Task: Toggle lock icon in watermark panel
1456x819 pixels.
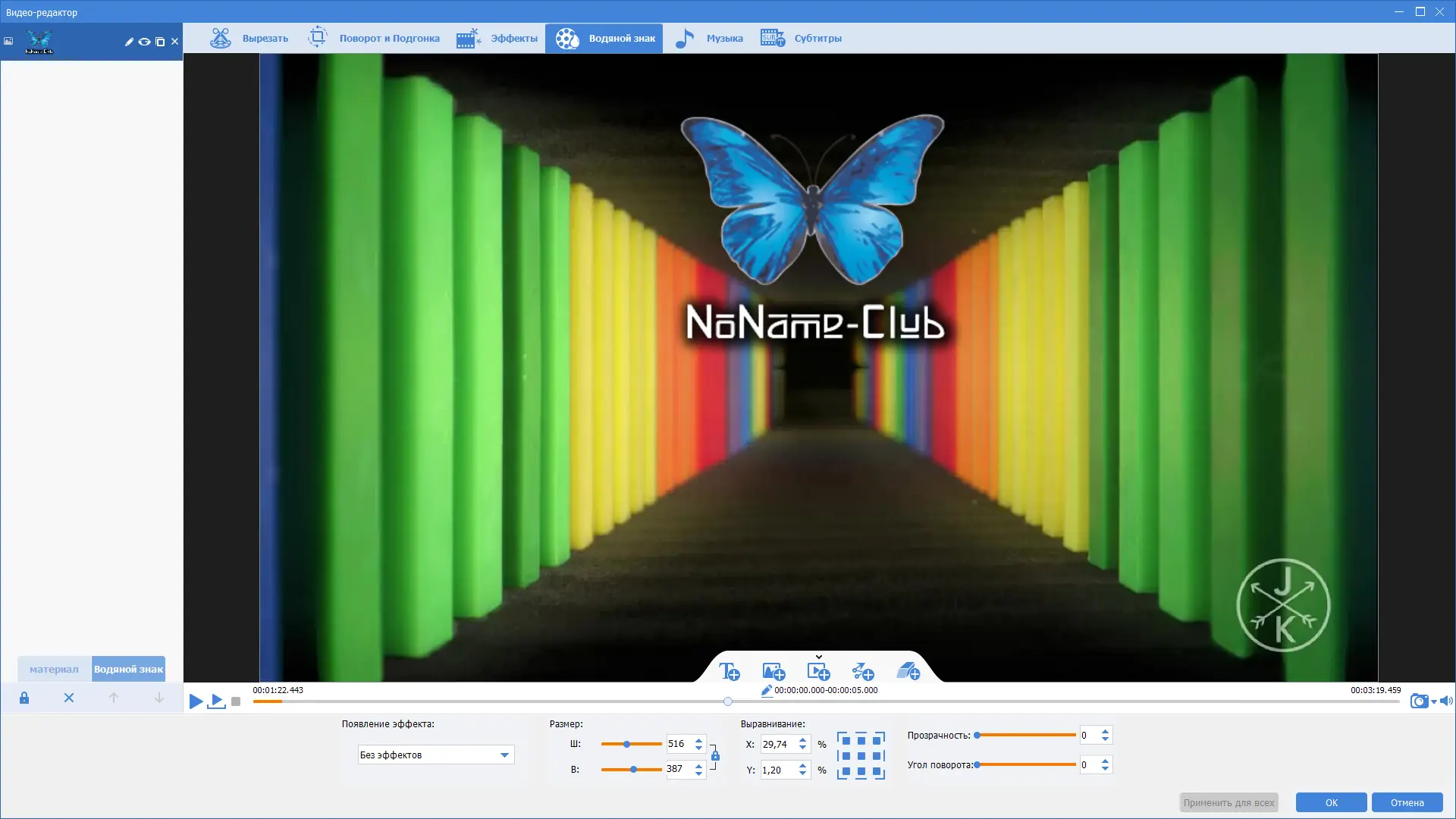Action: [x=24, y=698]
